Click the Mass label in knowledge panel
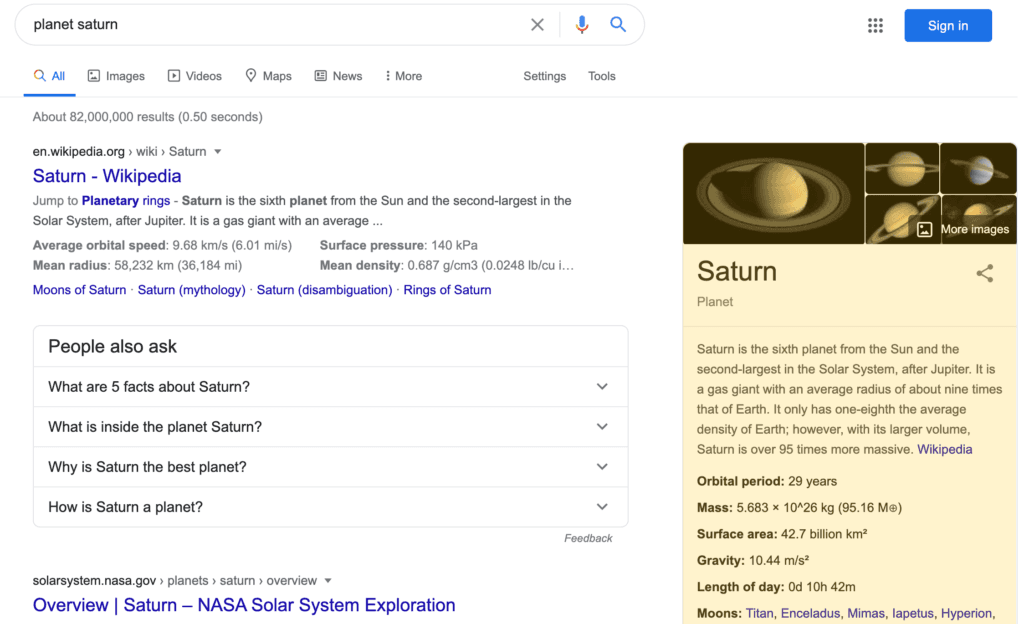 tap(714, 508)
